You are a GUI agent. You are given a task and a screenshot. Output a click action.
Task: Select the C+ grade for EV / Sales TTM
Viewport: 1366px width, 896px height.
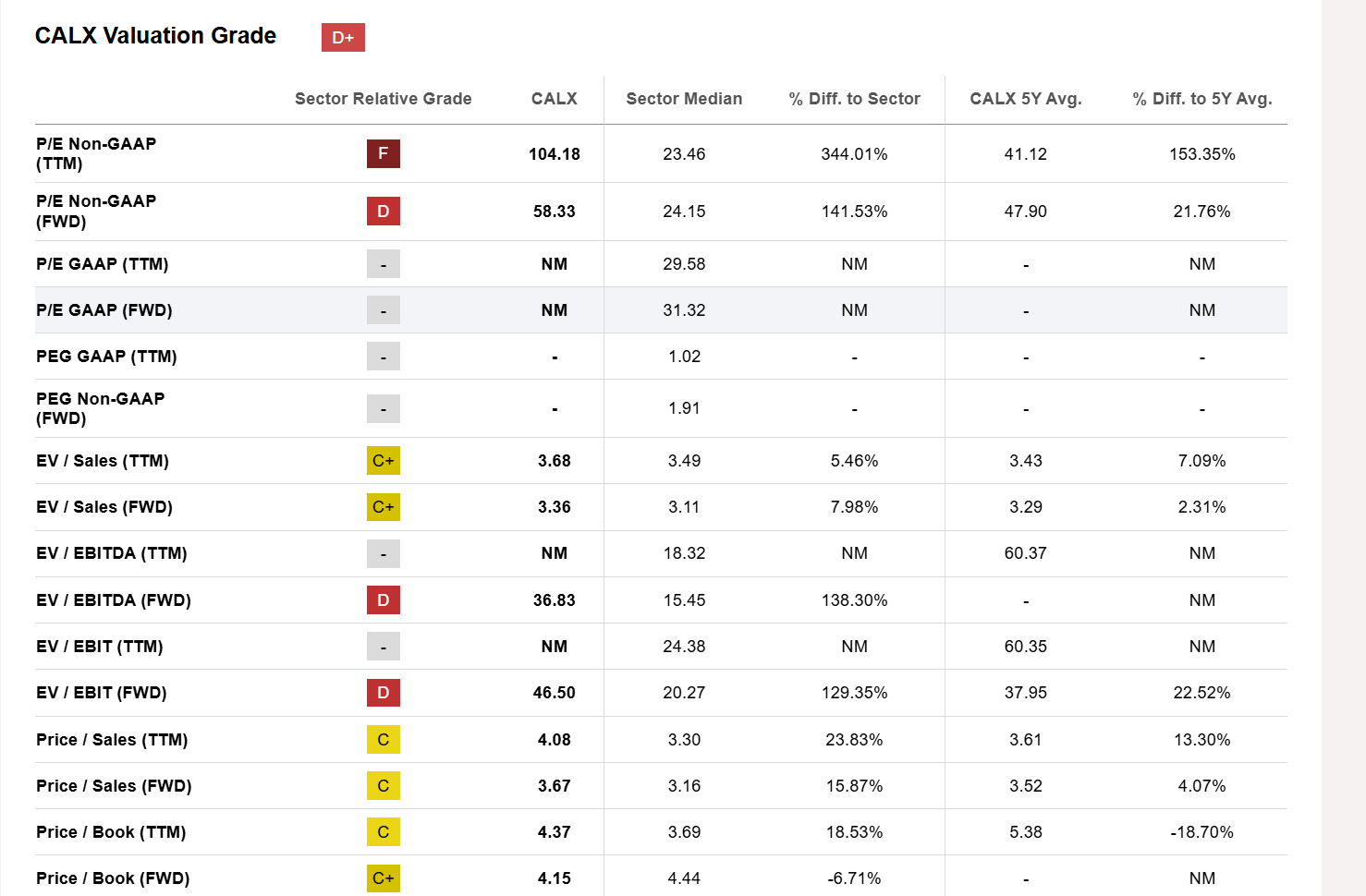[x=383, y=460]
